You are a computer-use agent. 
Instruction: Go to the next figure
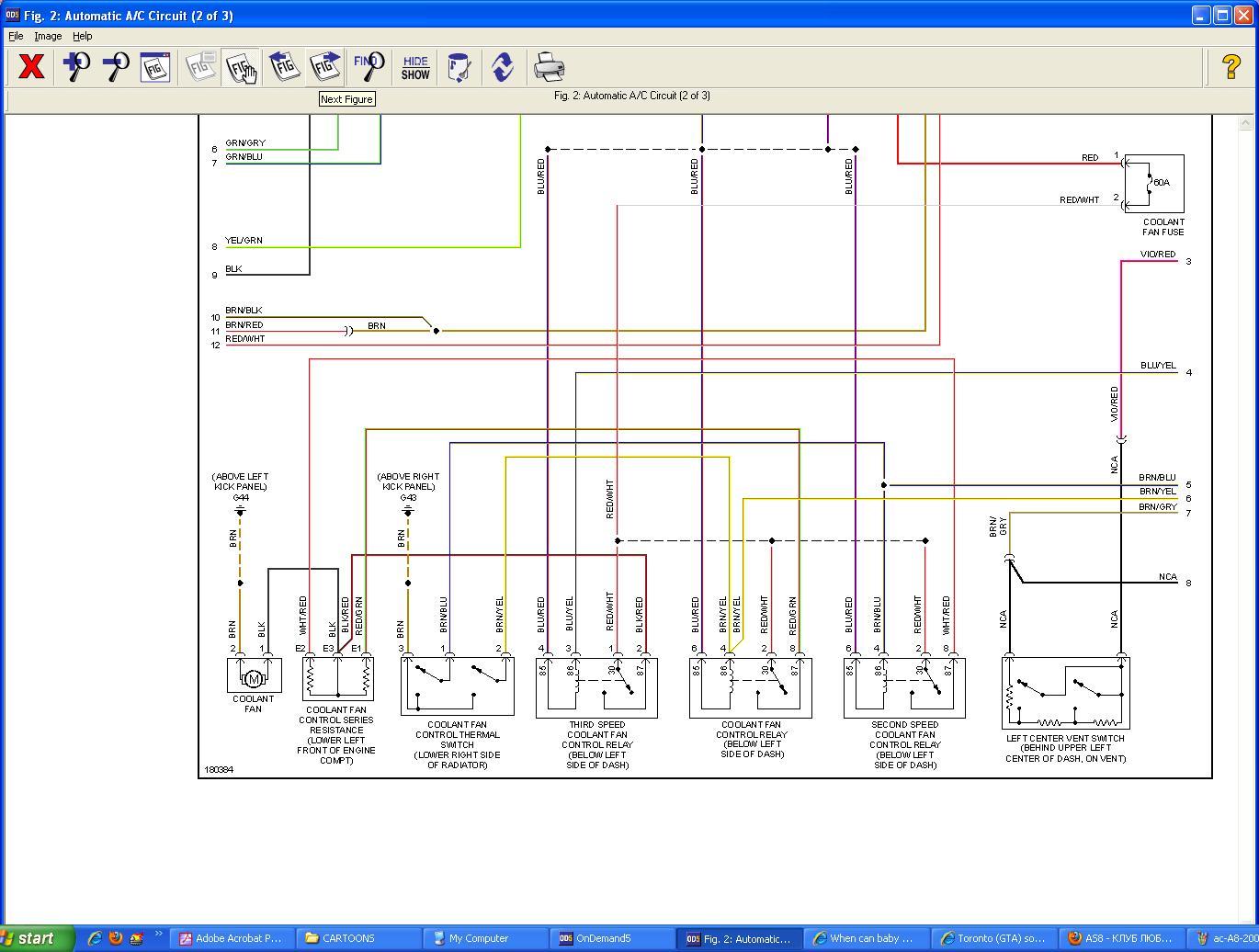coord(325,67)
